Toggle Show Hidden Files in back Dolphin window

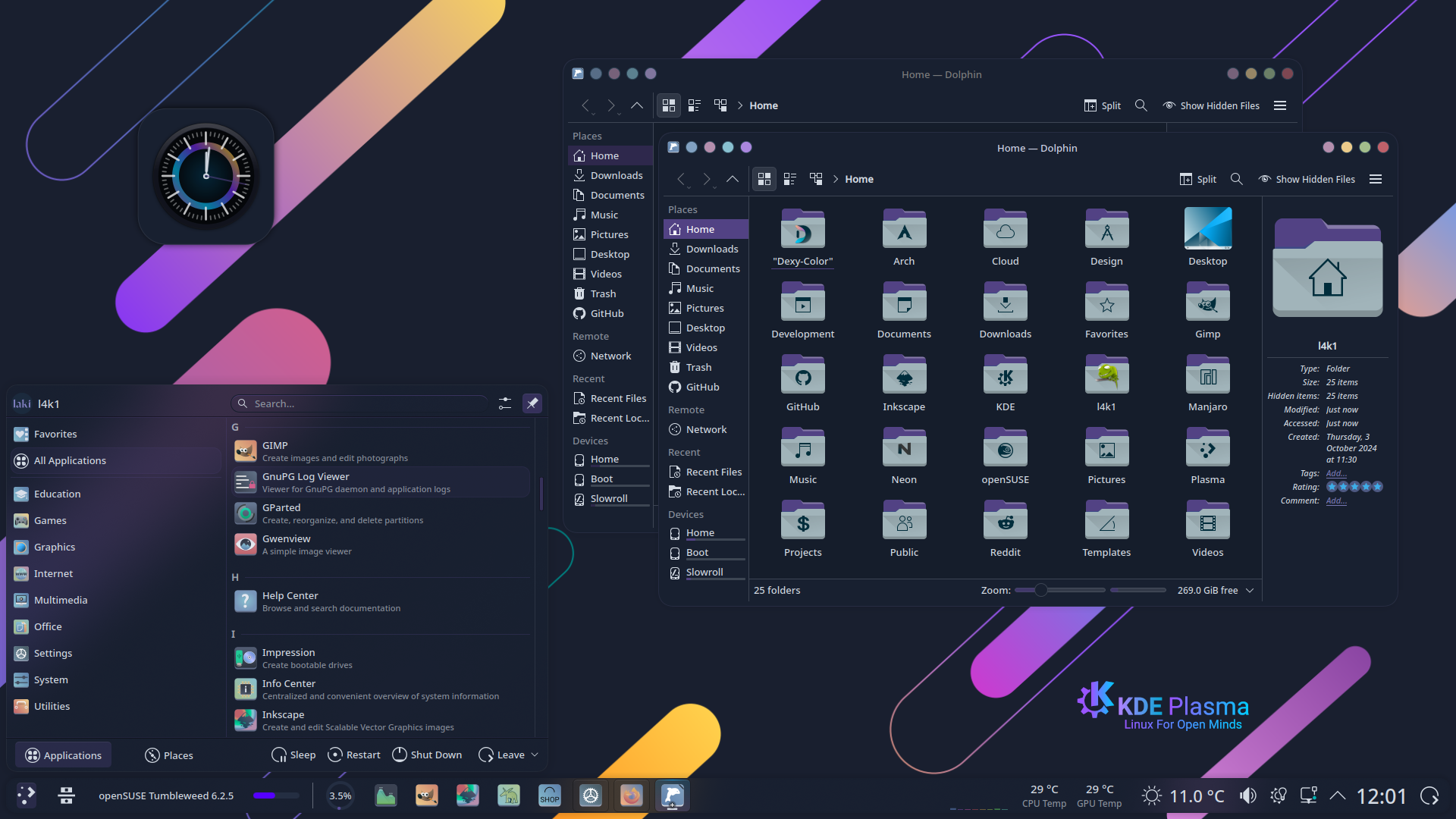pos(1211,105)
